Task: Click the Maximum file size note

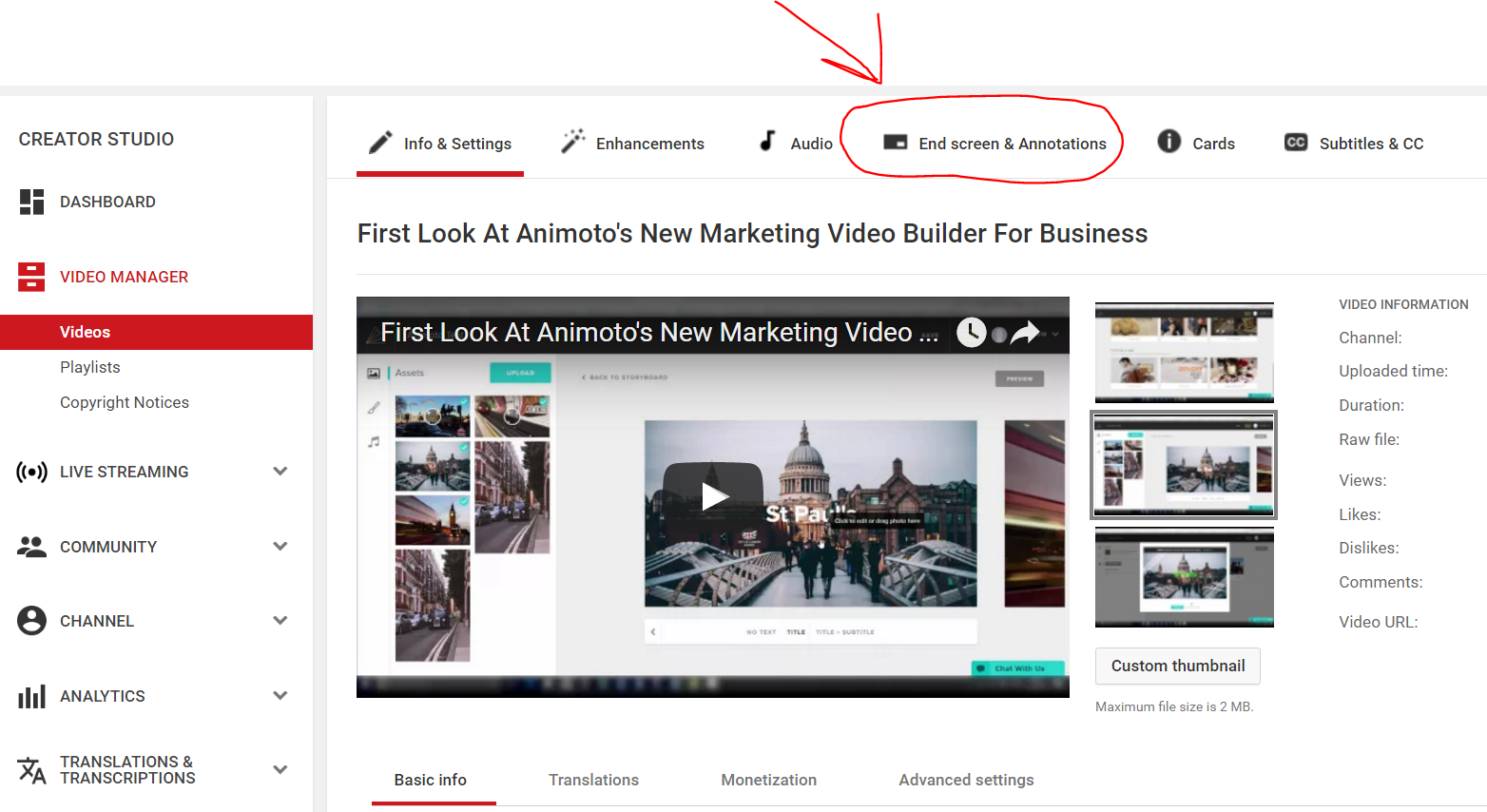Action: coord(1174,706)
